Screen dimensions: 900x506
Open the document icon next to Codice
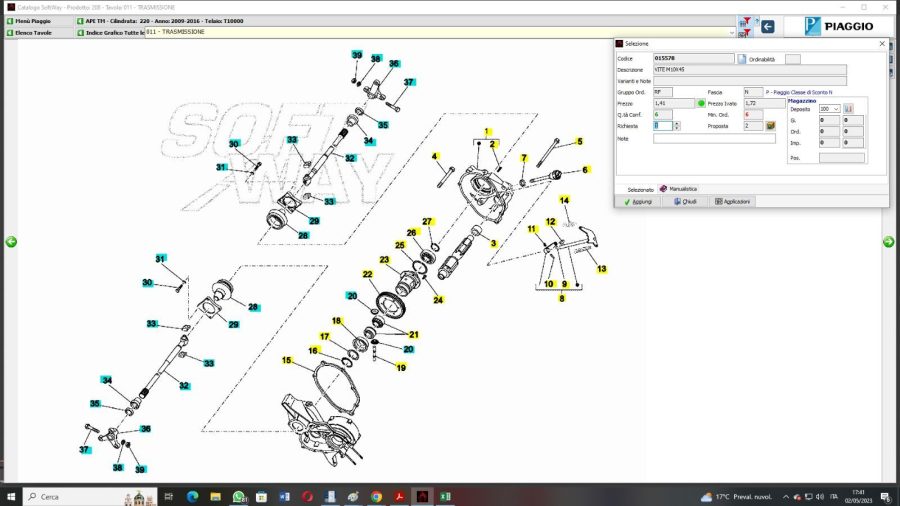tap(742, 59)
